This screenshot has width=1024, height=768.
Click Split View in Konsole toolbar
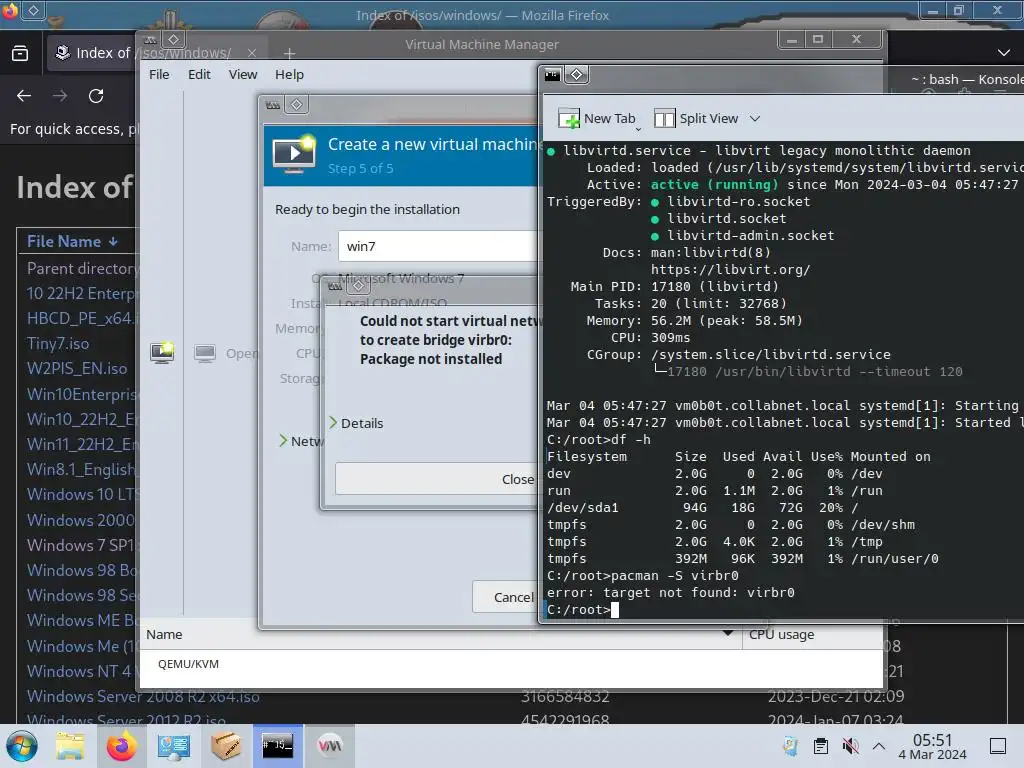[696, 118]
